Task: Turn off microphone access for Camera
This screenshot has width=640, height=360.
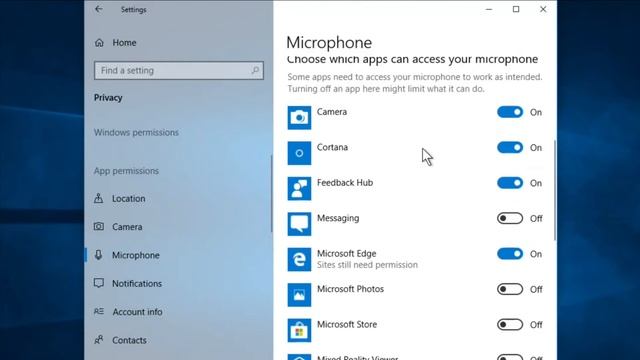Action: pos(510,112)
